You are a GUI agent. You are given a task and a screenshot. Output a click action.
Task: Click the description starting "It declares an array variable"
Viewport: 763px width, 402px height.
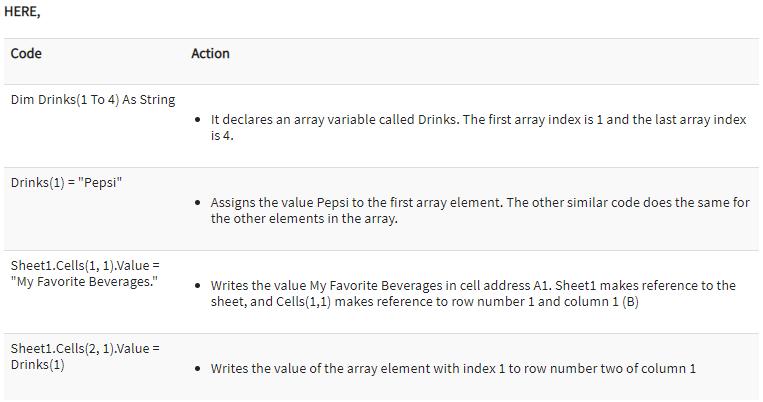(x=478, y=119)
